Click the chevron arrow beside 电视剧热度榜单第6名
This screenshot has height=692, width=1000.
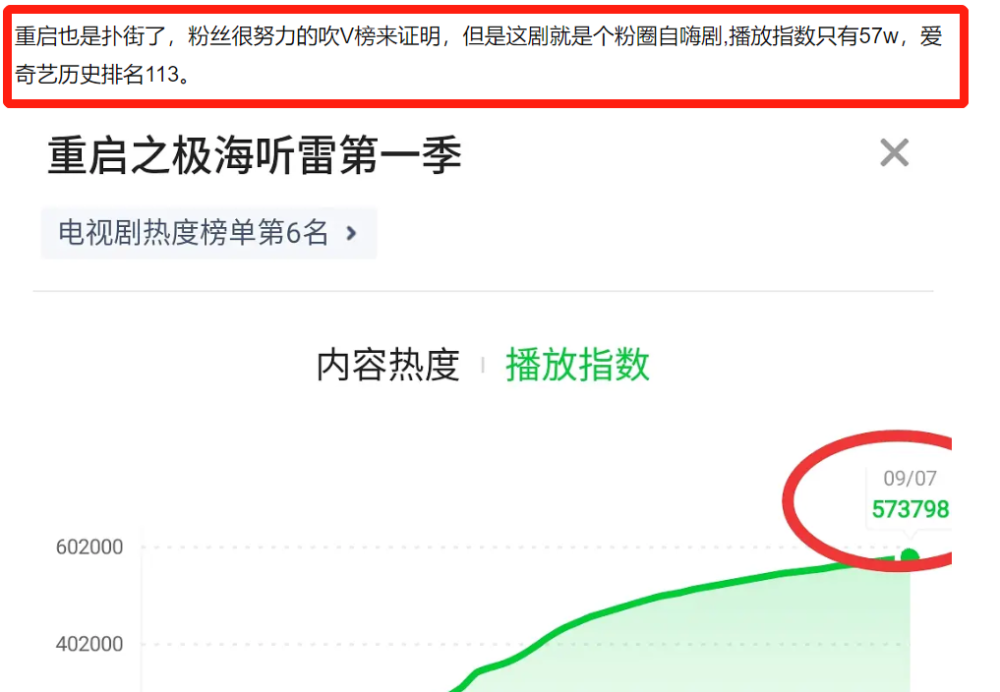pyautogui.click(x=351, y=233)
